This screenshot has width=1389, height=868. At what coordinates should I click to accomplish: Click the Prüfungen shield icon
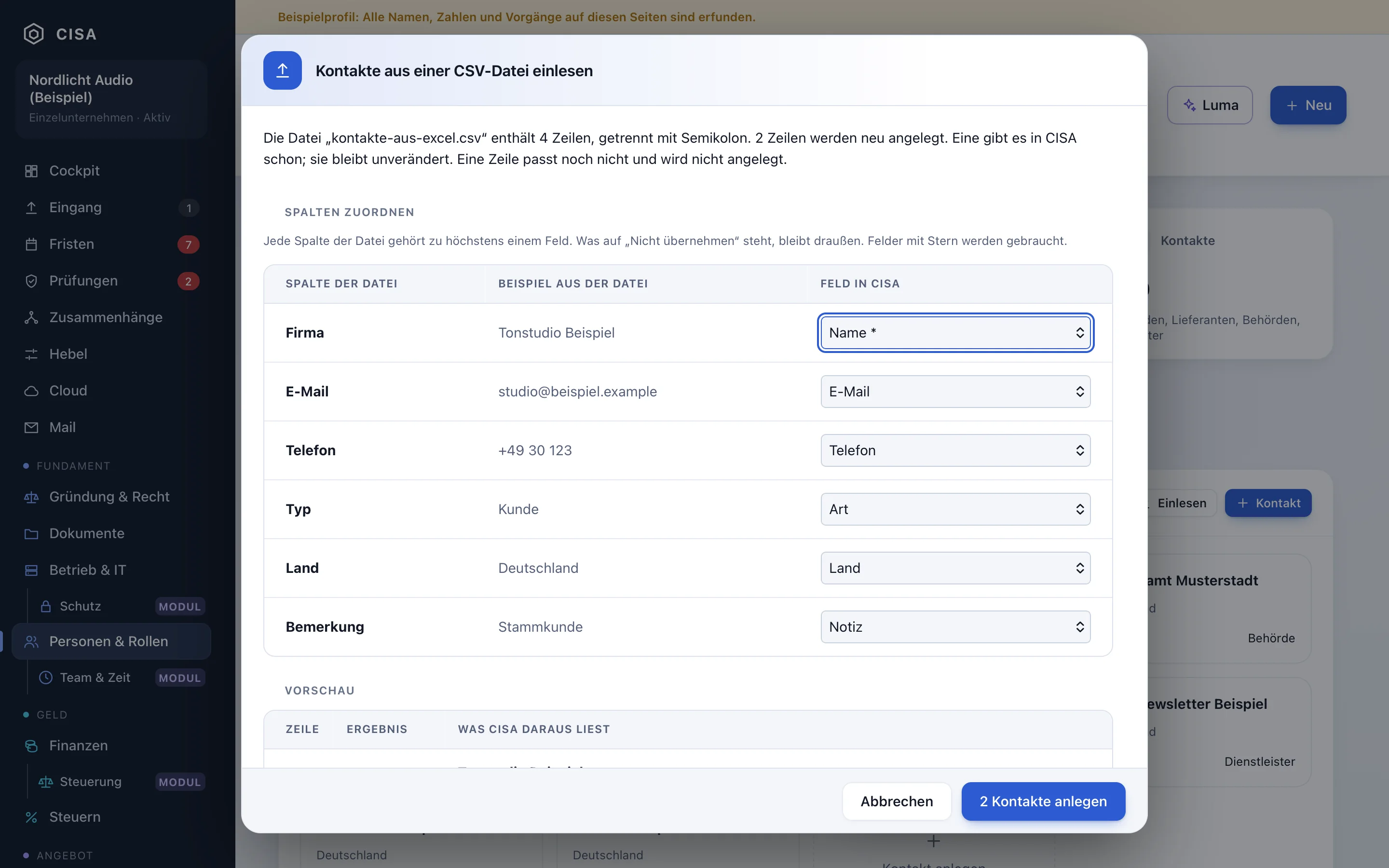click(31, 281)
